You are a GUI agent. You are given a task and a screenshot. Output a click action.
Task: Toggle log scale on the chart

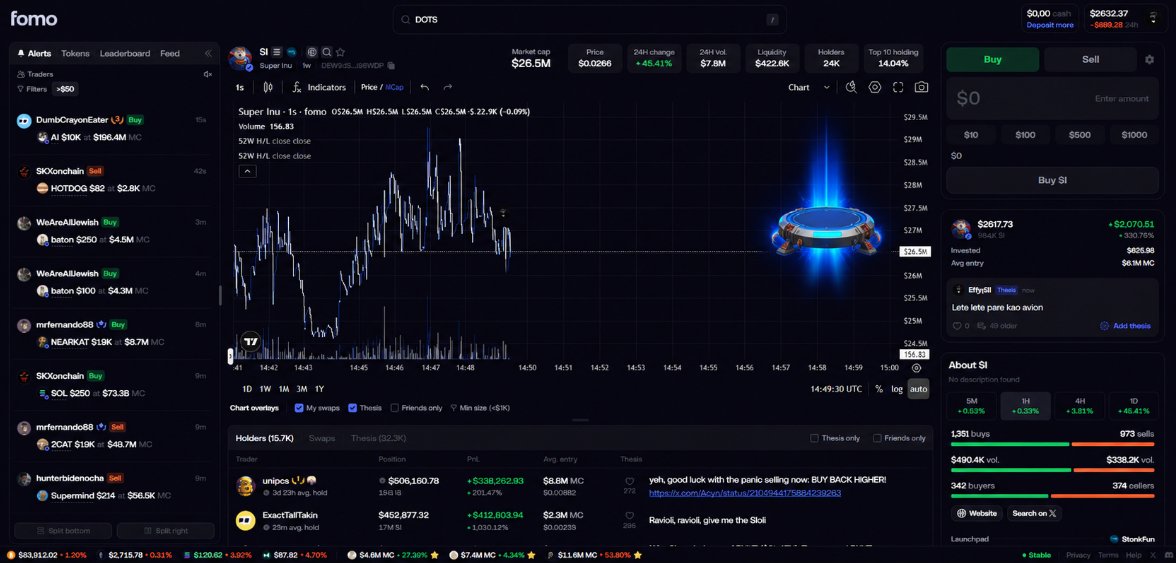(x=897, y=389)
